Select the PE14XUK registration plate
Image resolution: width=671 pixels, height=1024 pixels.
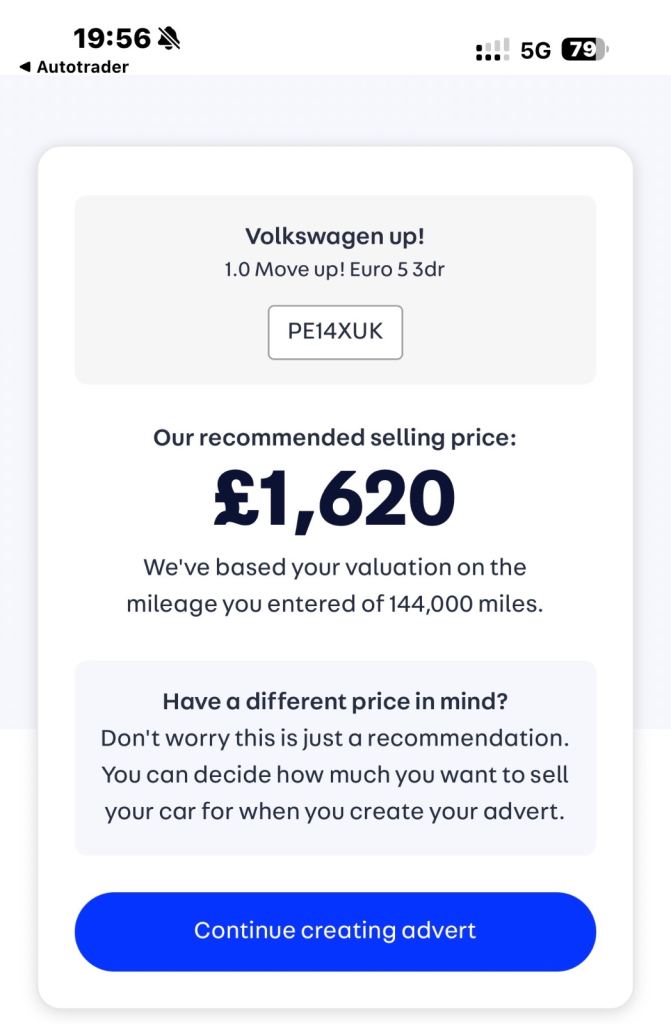tap(335, 332)
